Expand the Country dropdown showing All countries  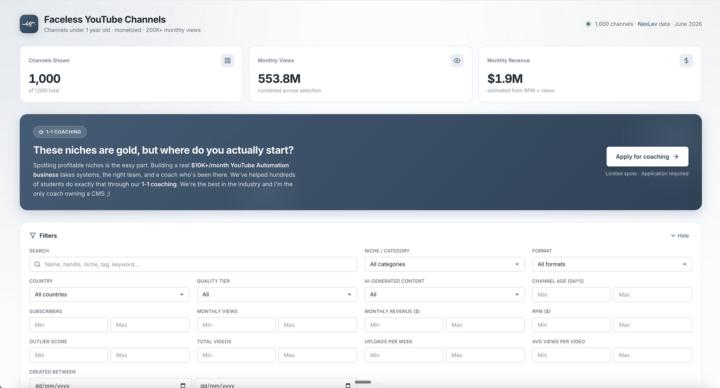(109, 295)
